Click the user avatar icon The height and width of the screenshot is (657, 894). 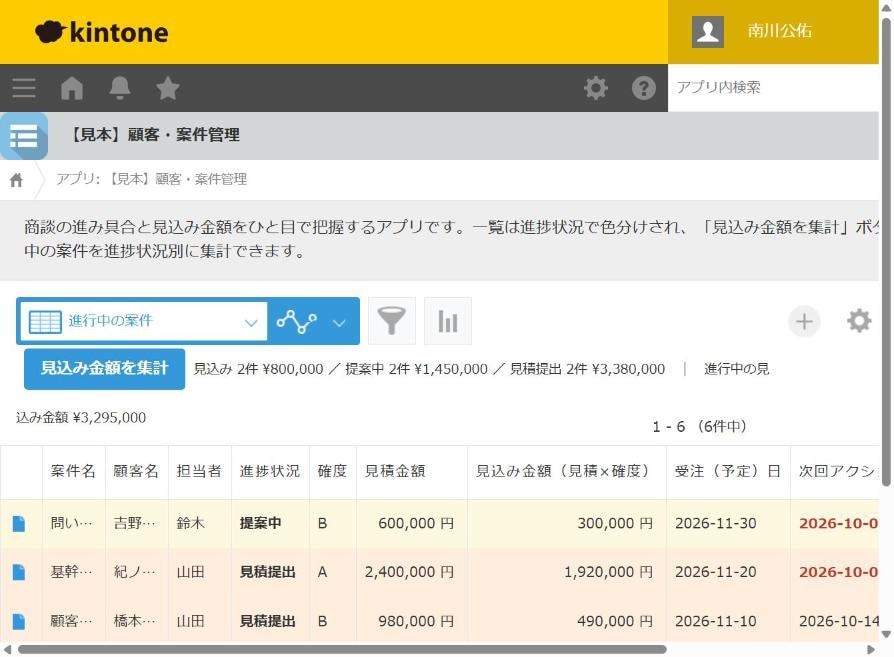[x=708, y=31]
